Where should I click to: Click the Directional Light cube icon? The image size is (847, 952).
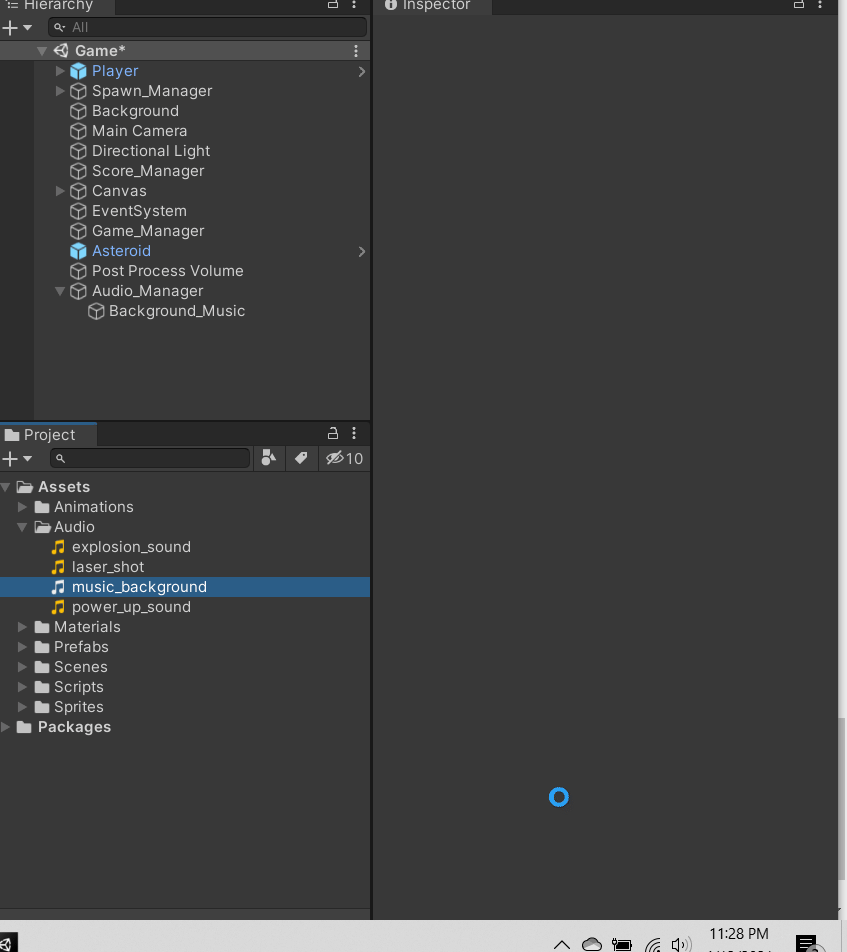78,151
